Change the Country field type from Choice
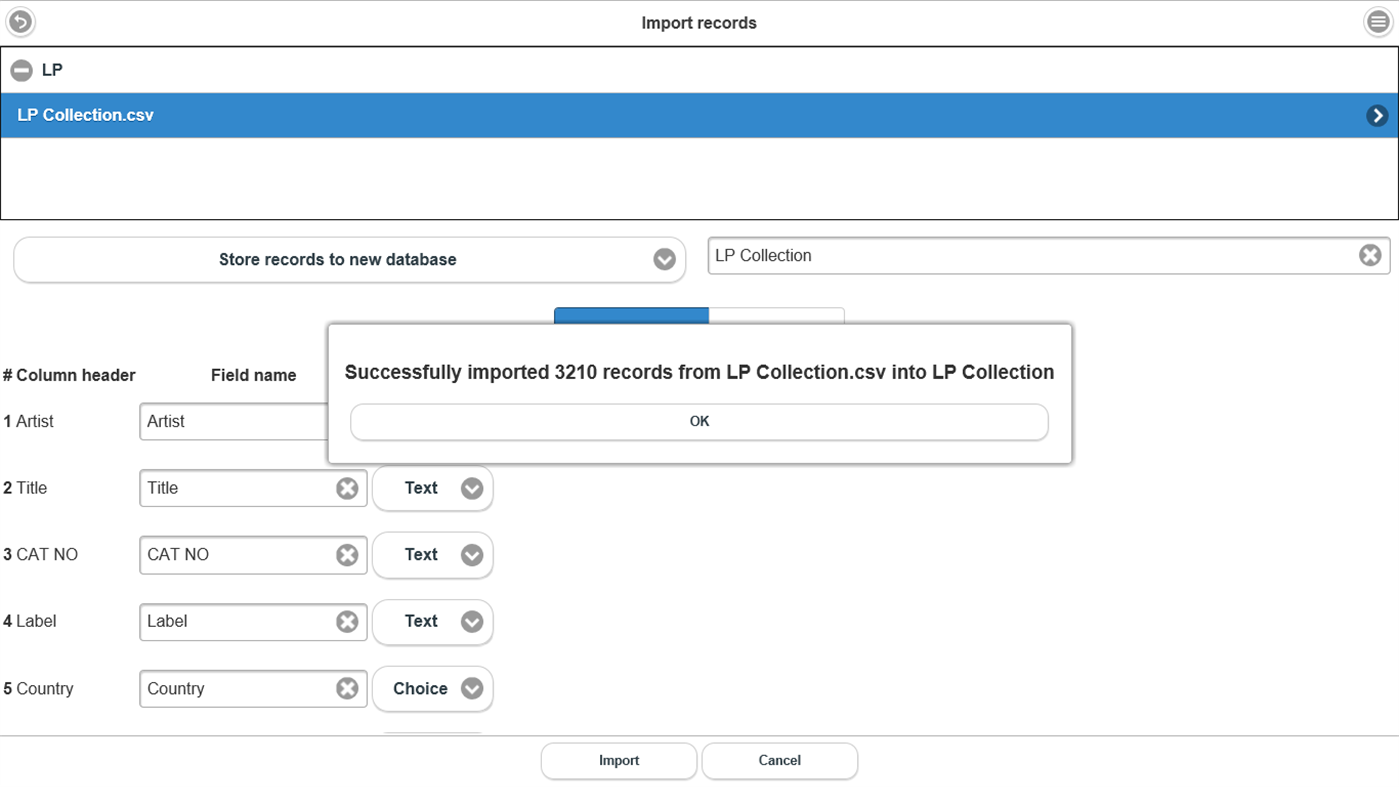The image size is (1399, 787). pyautogui.click(x=471, y=688)
